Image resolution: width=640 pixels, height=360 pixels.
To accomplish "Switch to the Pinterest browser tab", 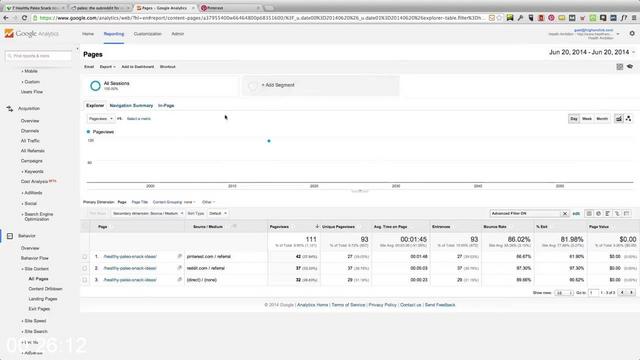I will (231, 8).
